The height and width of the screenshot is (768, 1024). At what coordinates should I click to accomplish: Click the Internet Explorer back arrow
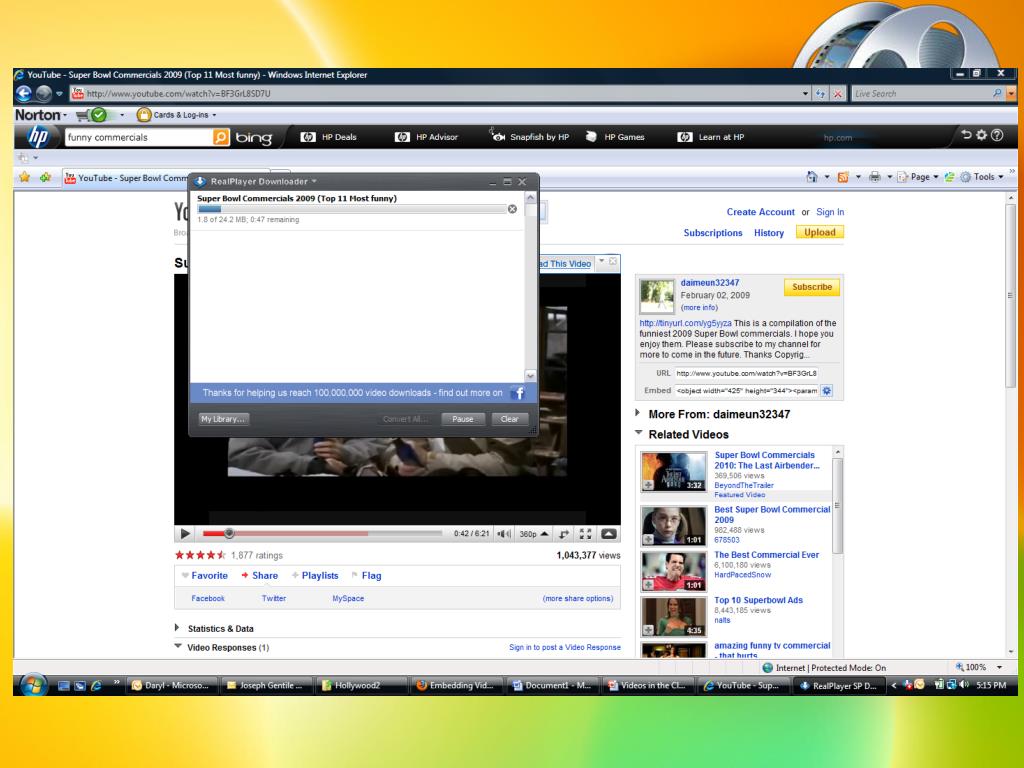[24, 93]
